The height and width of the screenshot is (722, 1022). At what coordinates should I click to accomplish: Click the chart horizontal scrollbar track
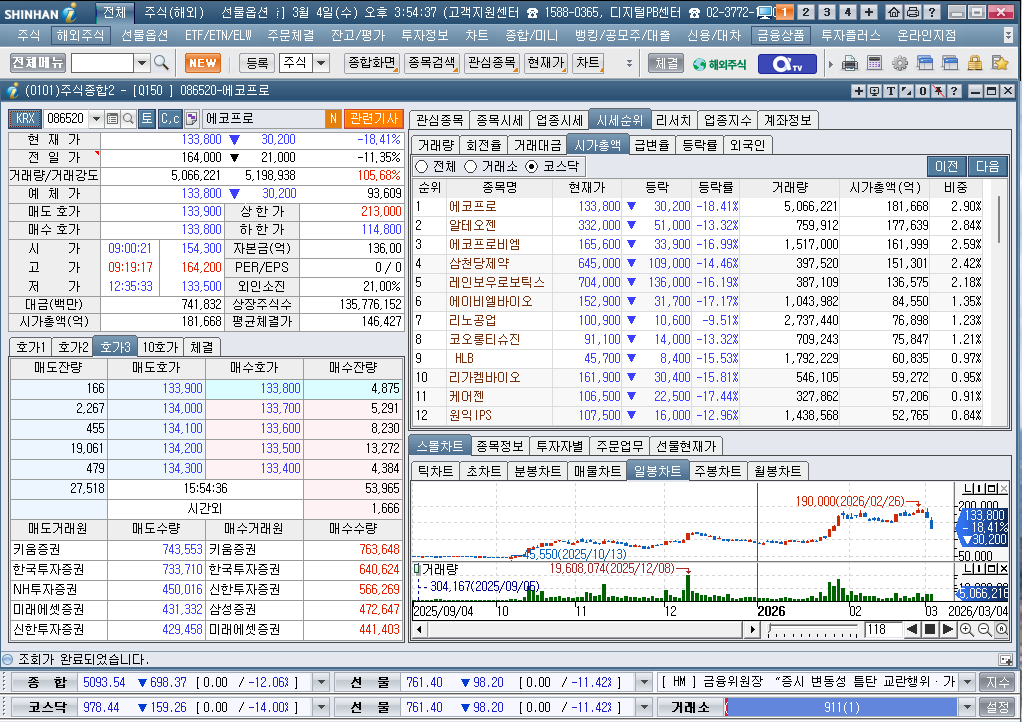tap(585, 629)
